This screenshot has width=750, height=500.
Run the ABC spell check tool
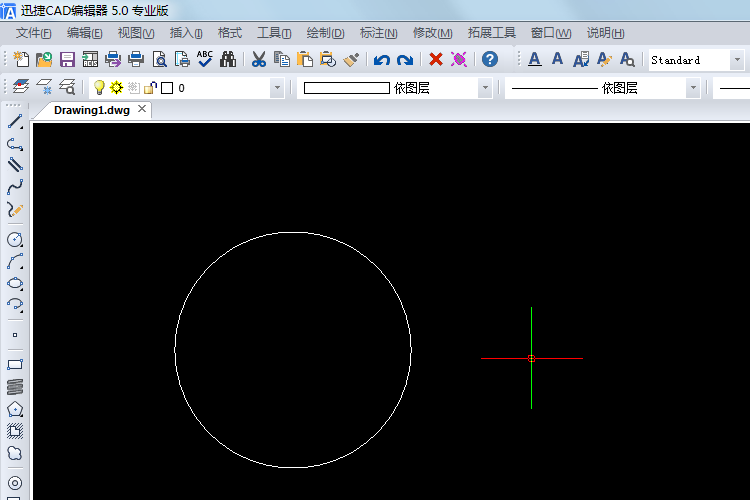point(205,59)
